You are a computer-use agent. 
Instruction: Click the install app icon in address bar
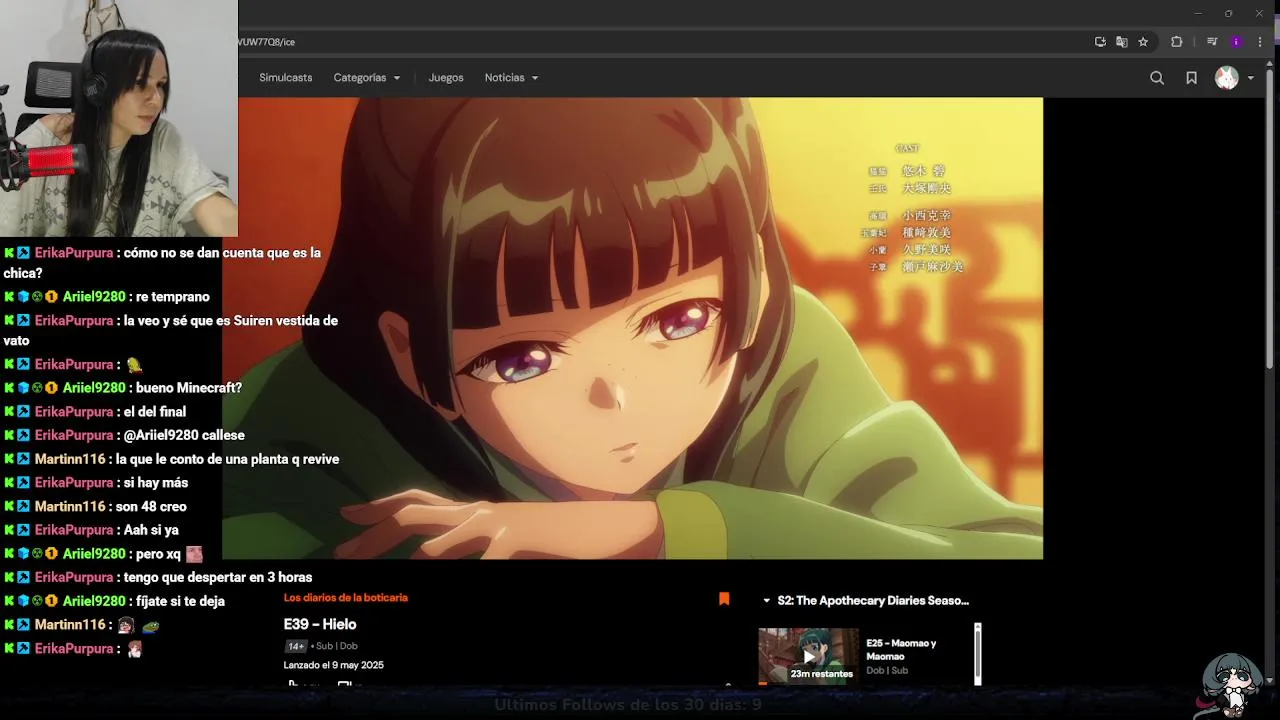[1100, 42]
